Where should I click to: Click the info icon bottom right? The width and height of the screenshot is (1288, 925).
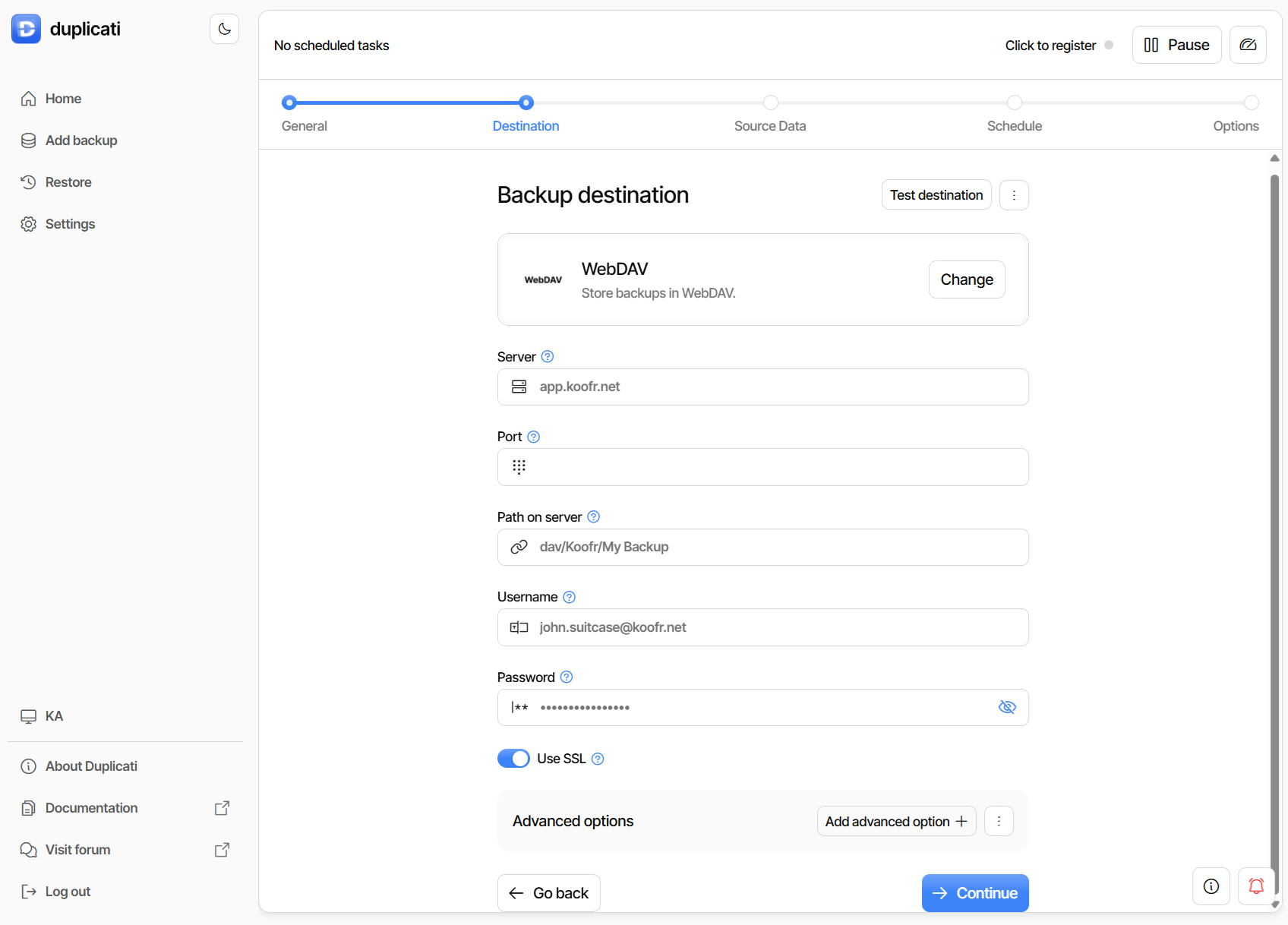1211,886
